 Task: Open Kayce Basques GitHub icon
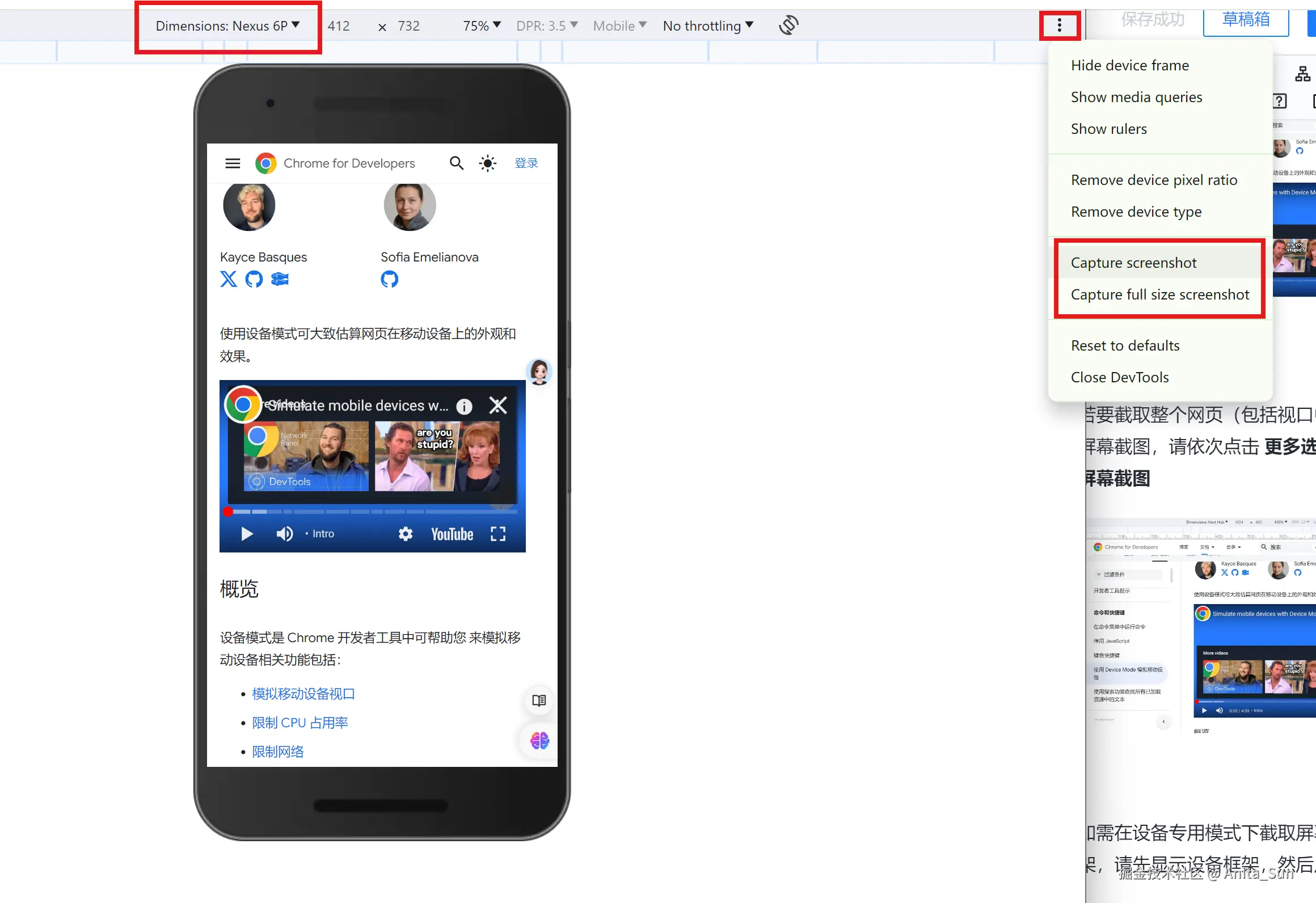pos(254,279)
